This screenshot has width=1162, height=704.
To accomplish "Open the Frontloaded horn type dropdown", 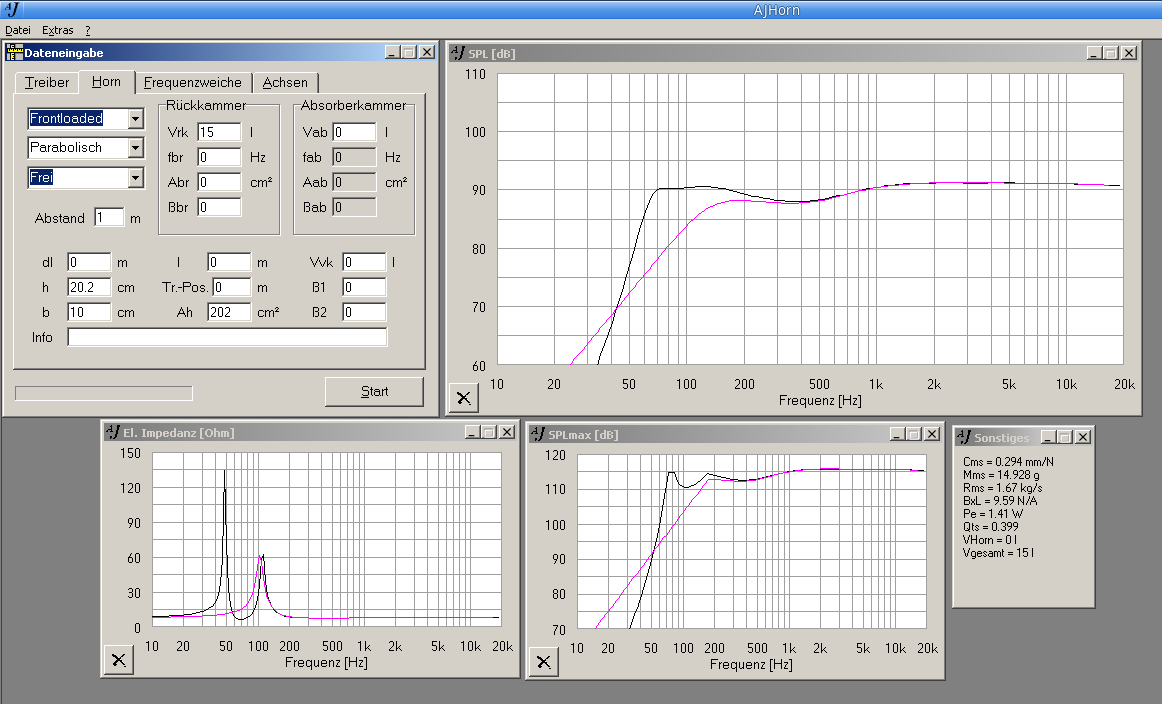I will [136, 119].
